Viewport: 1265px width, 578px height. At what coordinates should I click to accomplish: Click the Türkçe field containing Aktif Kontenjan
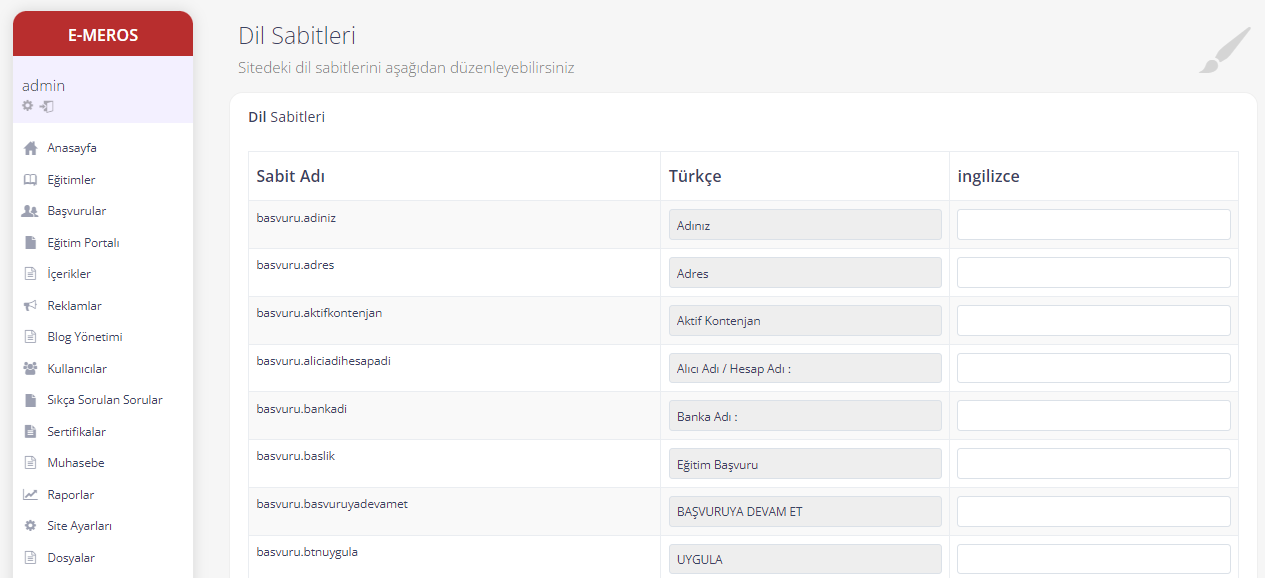pyautogui.click(x=805, y=321)
